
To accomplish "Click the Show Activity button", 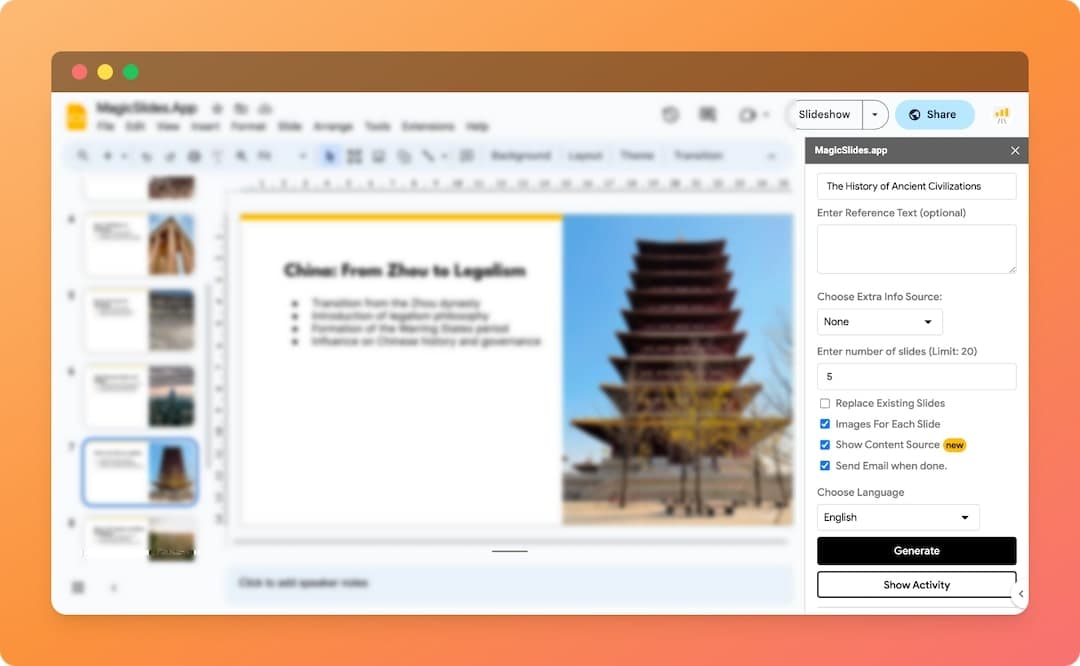I will (x=916, y=585).
